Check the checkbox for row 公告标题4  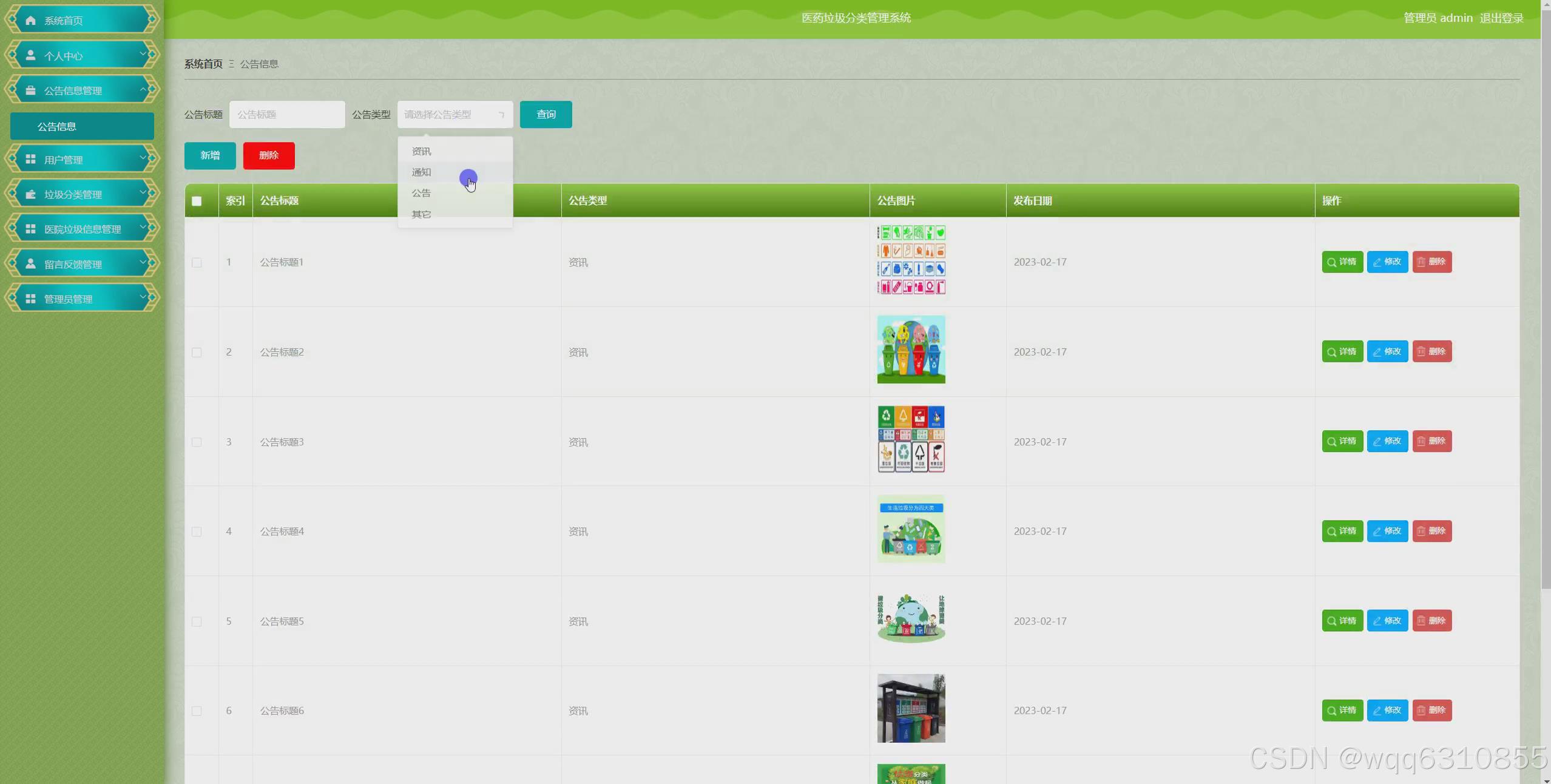197,532
